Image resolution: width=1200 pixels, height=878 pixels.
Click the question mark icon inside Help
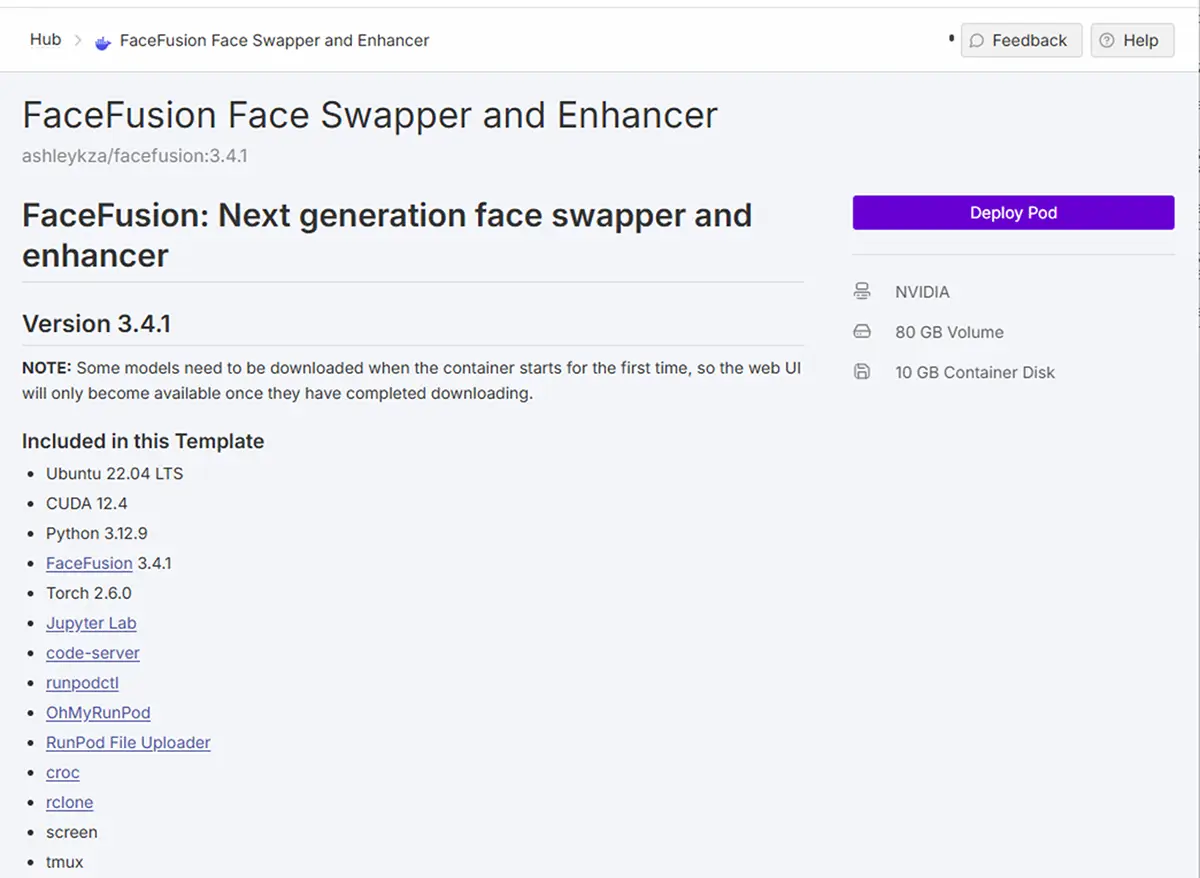click(x=1106, y=40)
